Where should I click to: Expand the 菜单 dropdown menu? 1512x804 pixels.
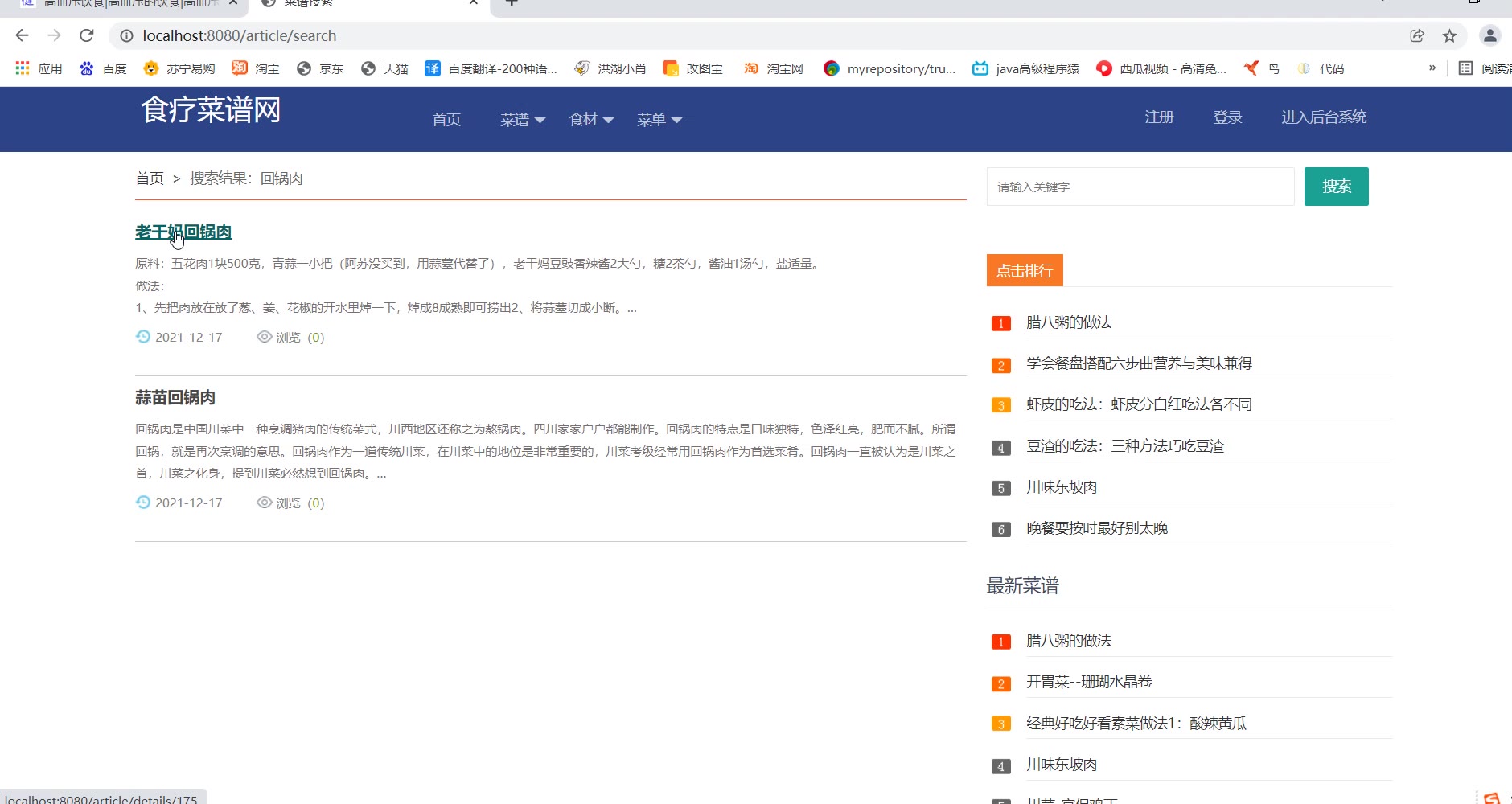pos(659,120)
